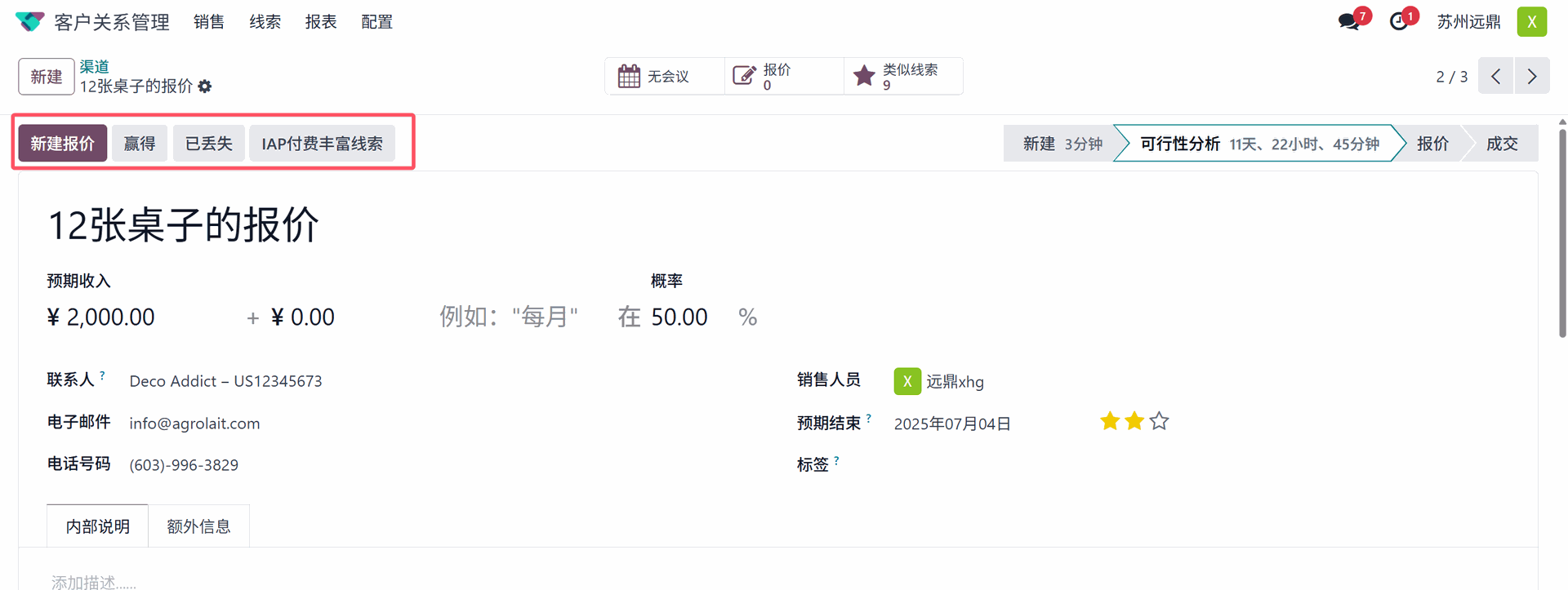
Task: Open the chat messages icon
Action: click(x=1350, y=21)
